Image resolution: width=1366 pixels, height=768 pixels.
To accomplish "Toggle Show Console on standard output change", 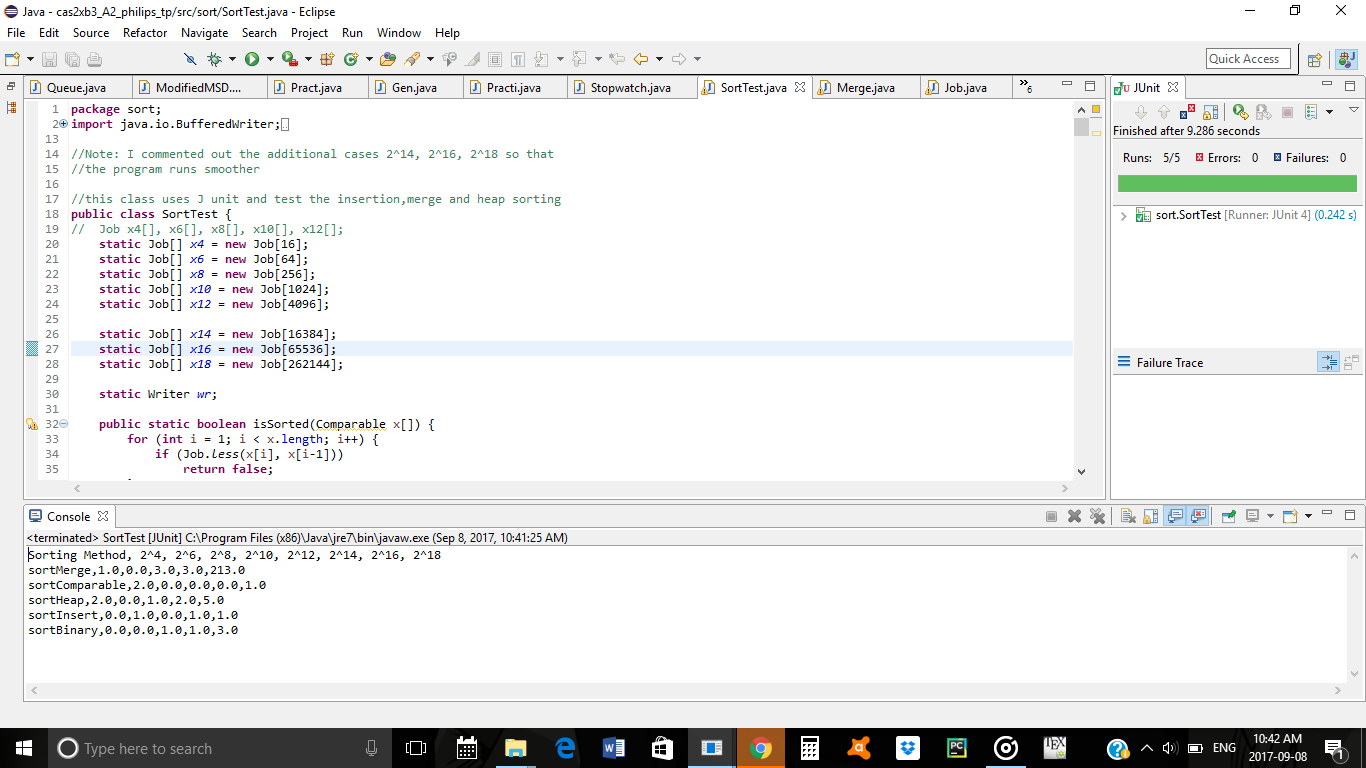I will (1175, 516).
